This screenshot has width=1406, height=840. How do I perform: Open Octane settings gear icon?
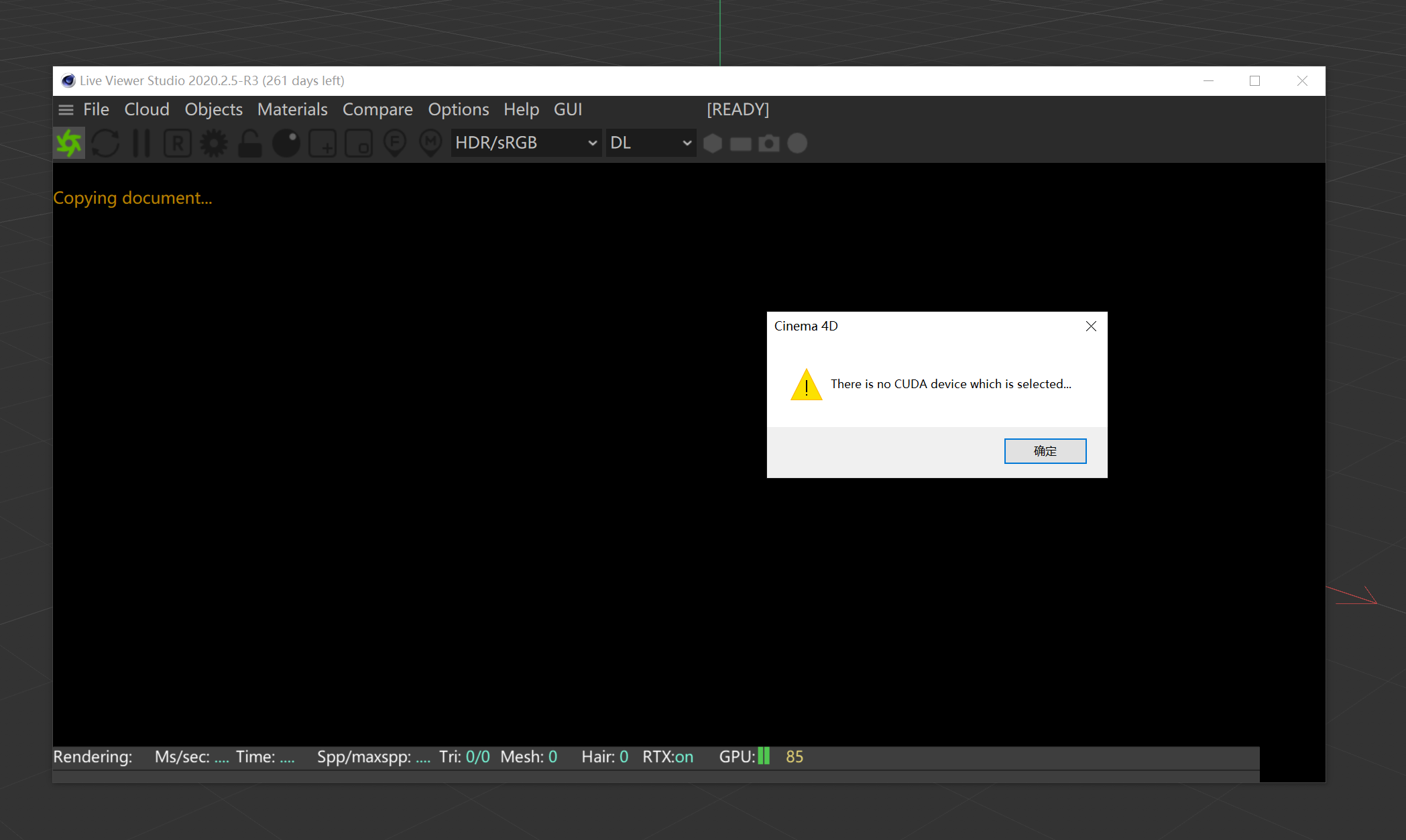(214, 143)
